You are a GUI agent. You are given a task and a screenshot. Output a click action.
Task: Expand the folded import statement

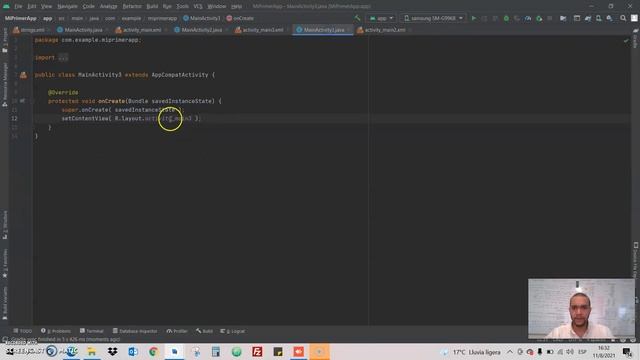pos(63,58)
